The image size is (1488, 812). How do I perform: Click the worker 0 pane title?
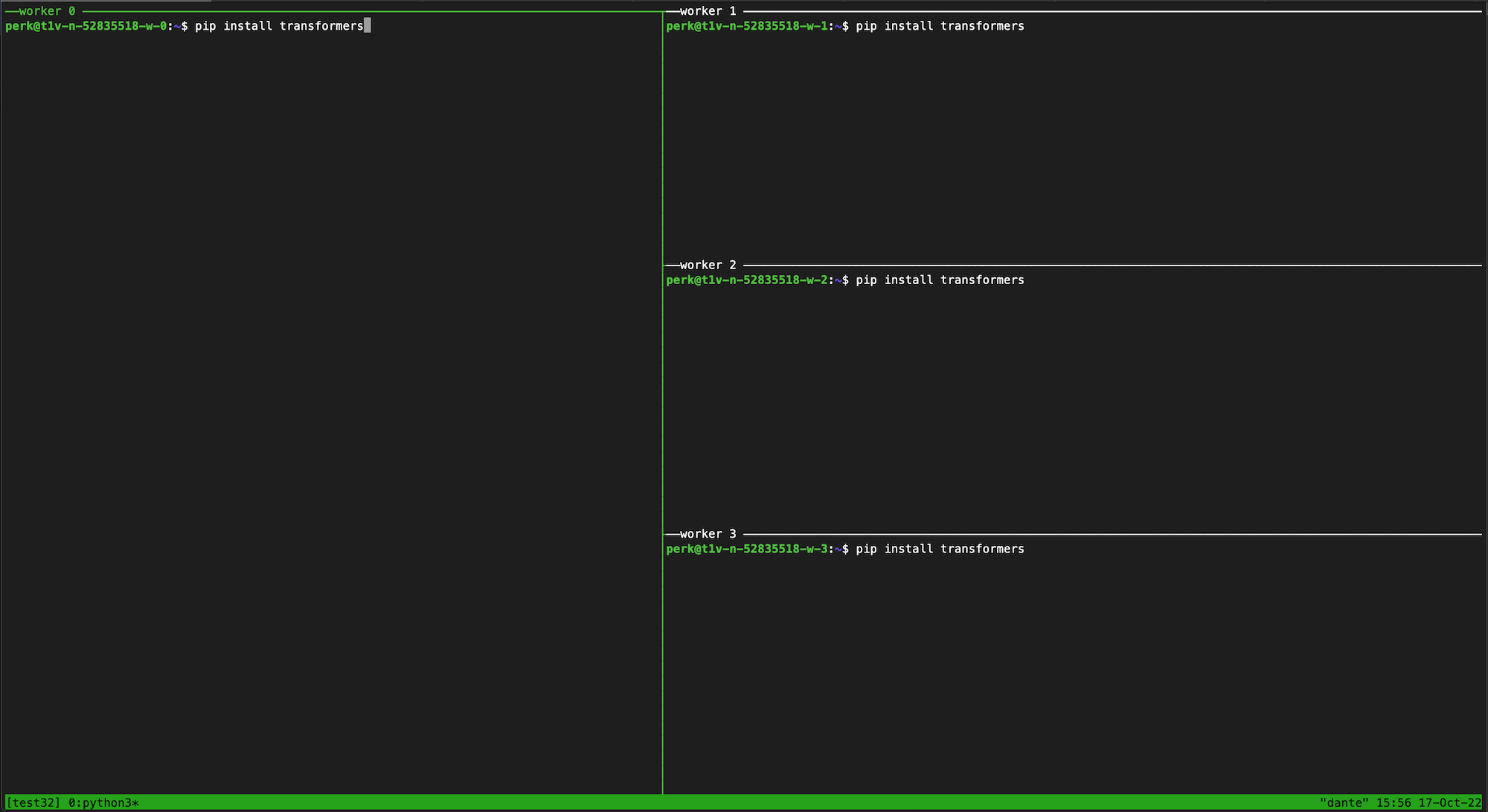tap(47, 11)
